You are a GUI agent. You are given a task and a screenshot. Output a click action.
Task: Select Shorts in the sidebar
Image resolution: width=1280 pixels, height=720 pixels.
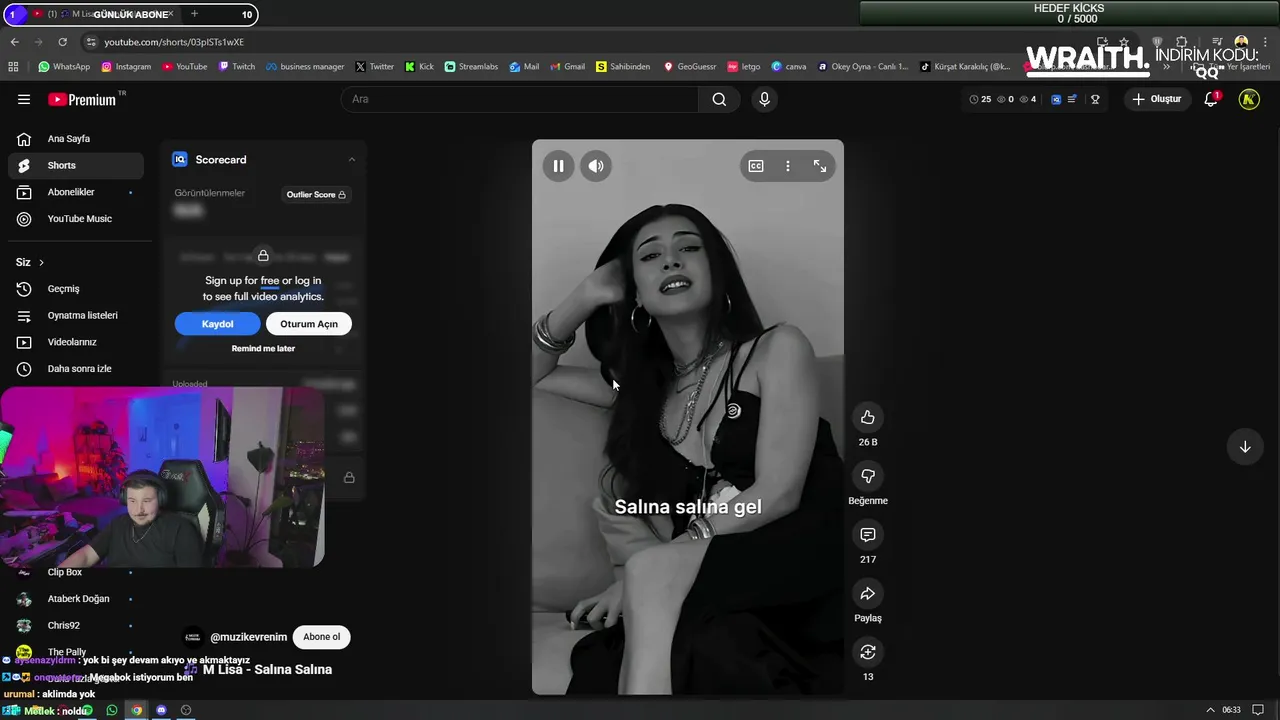pos(76,165)
